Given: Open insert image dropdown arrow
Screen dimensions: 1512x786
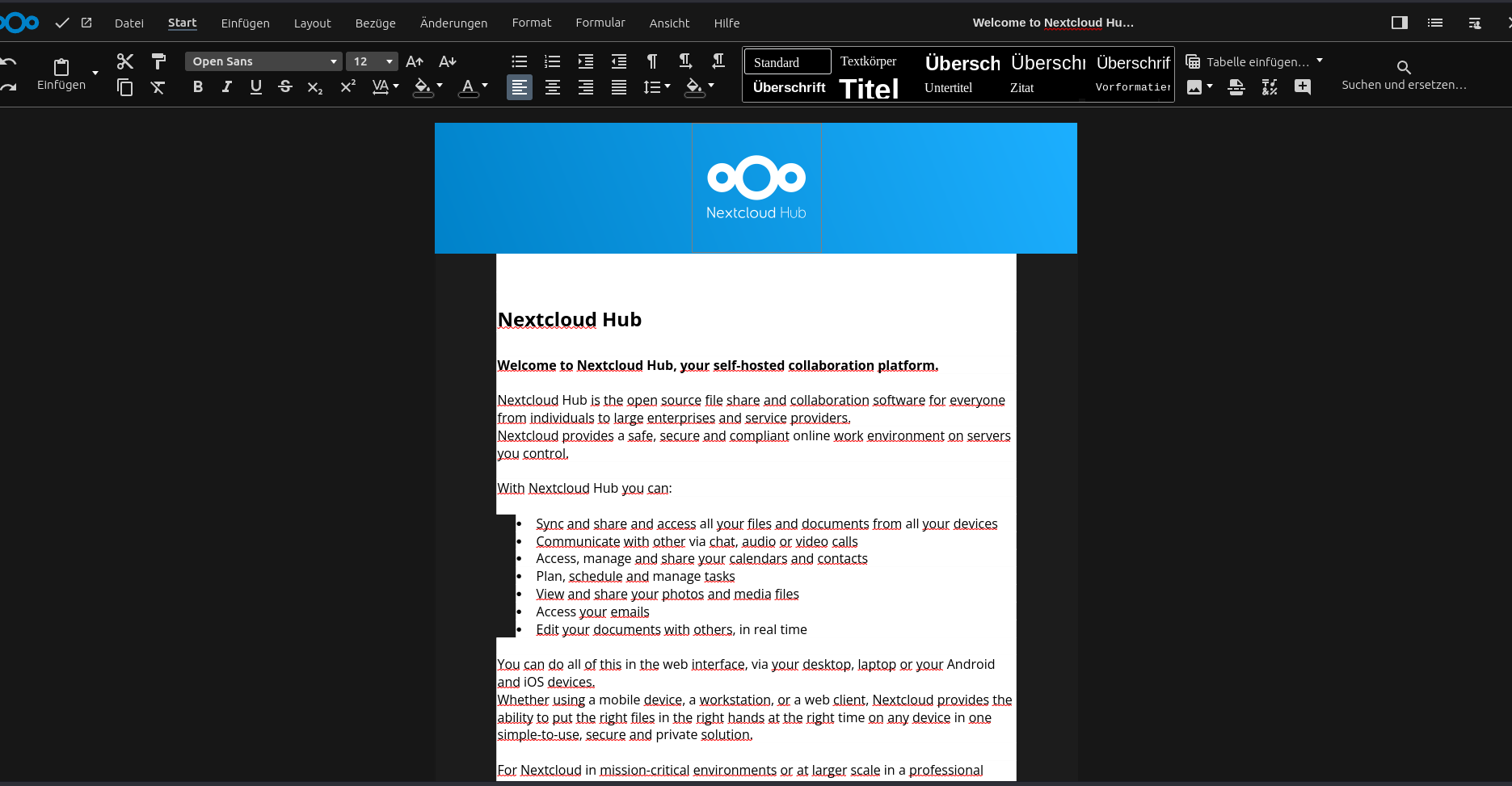Looking at the screenshot, I should pos(1210,86).
